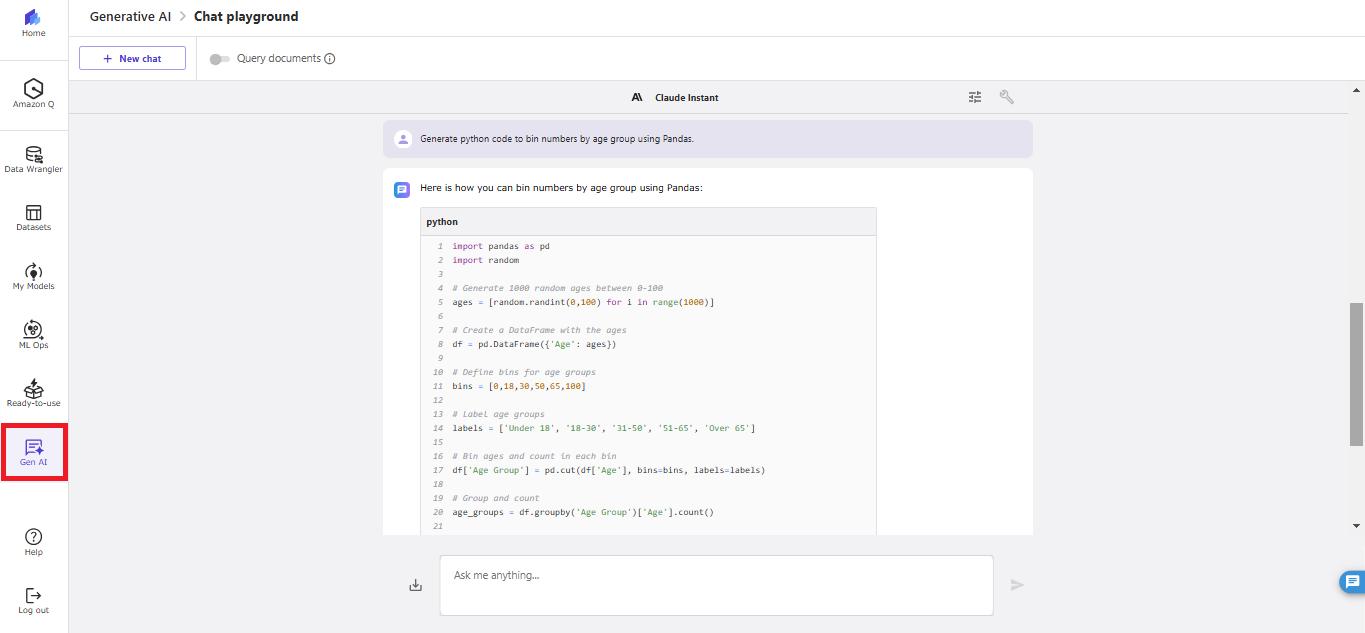Click the Query documents info icon
Image resolution: width=1365 pixels, height=633 pixels.
tap(330, 59)
